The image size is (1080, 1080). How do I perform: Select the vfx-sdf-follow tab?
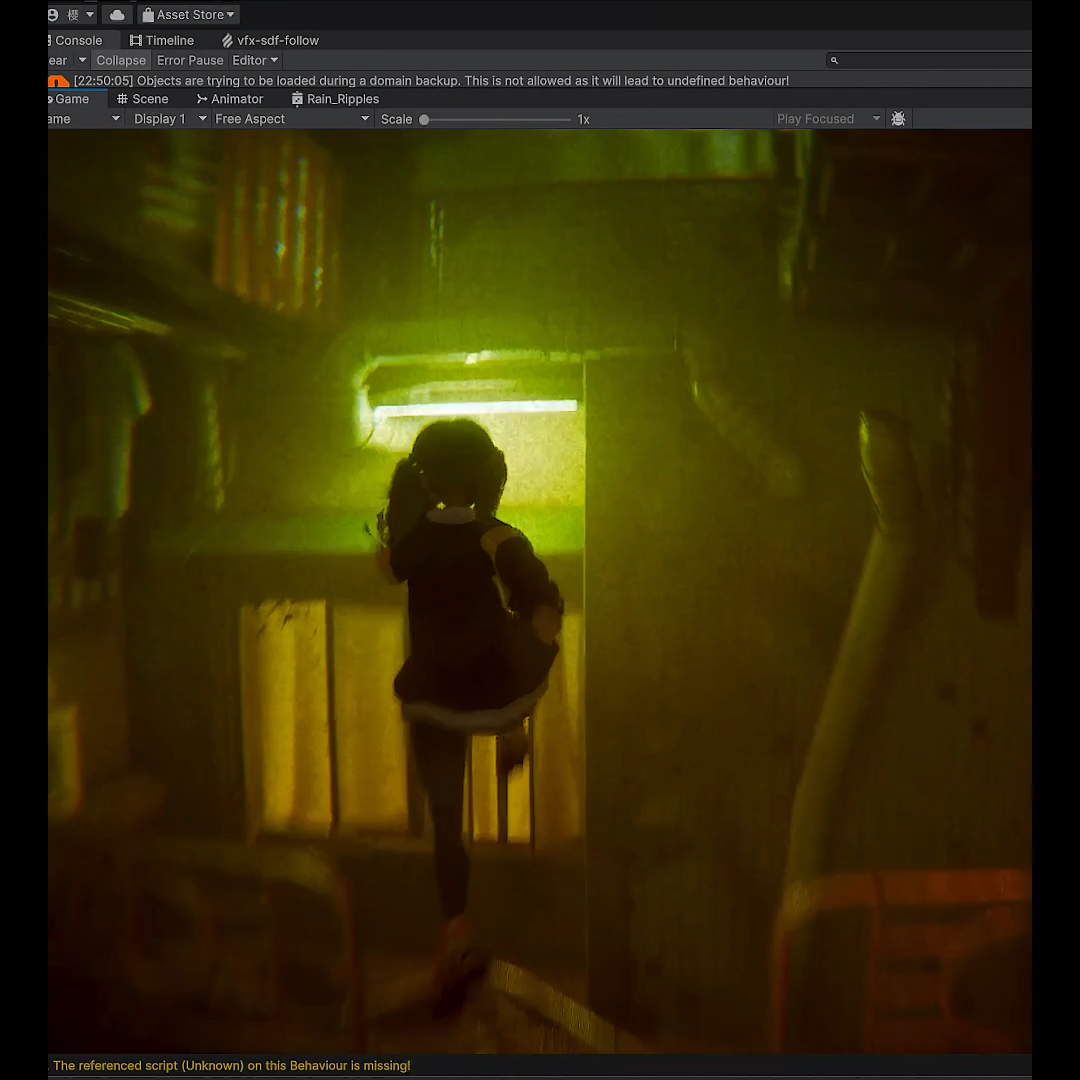270,41
